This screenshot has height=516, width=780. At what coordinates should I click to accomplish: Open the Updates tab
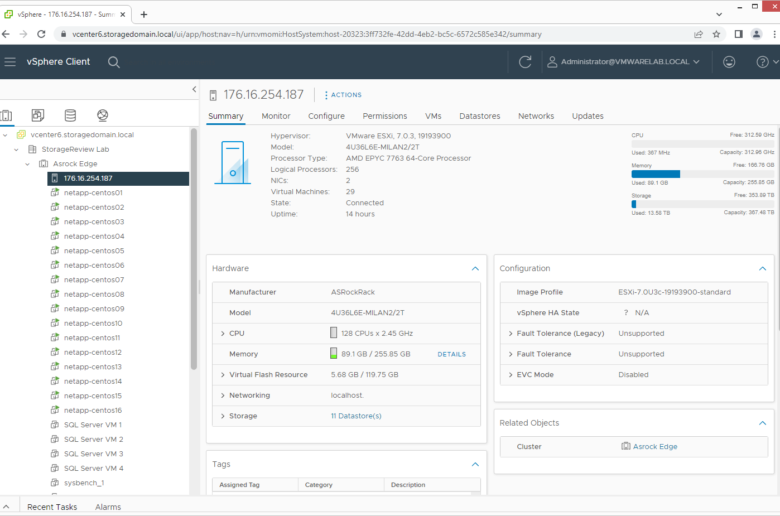click(x=587, y=116)
